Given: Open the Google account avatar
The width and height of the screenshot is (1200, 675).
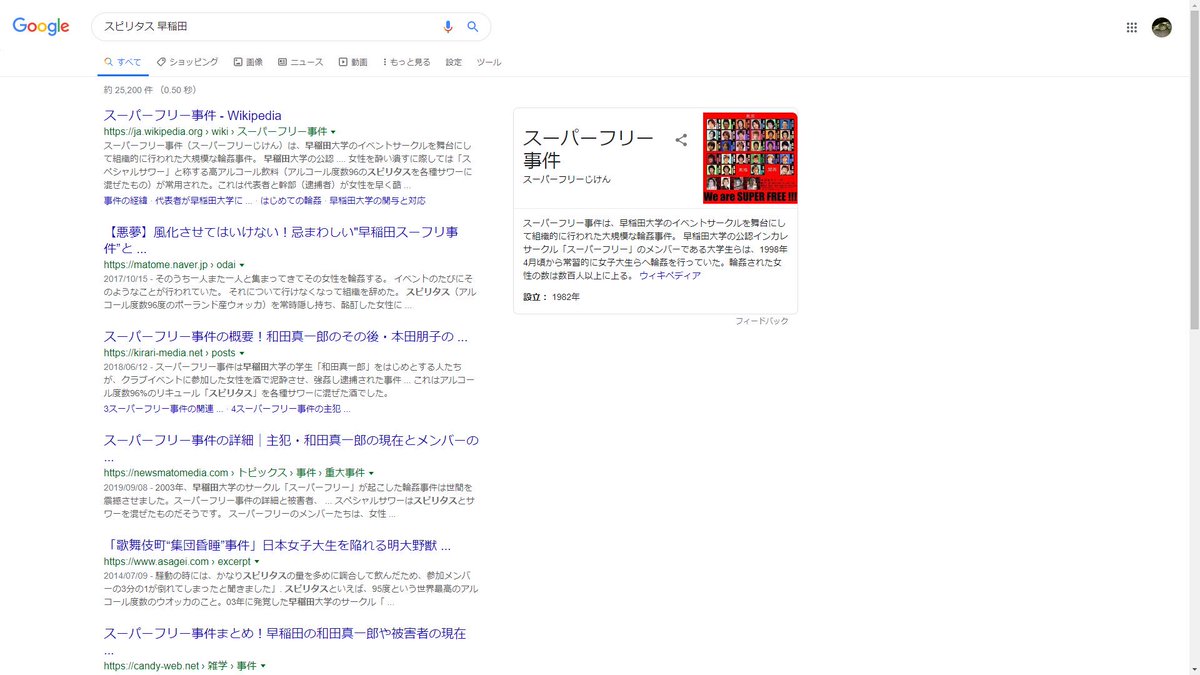Looking at the screenshot, I should [1162, 28].
